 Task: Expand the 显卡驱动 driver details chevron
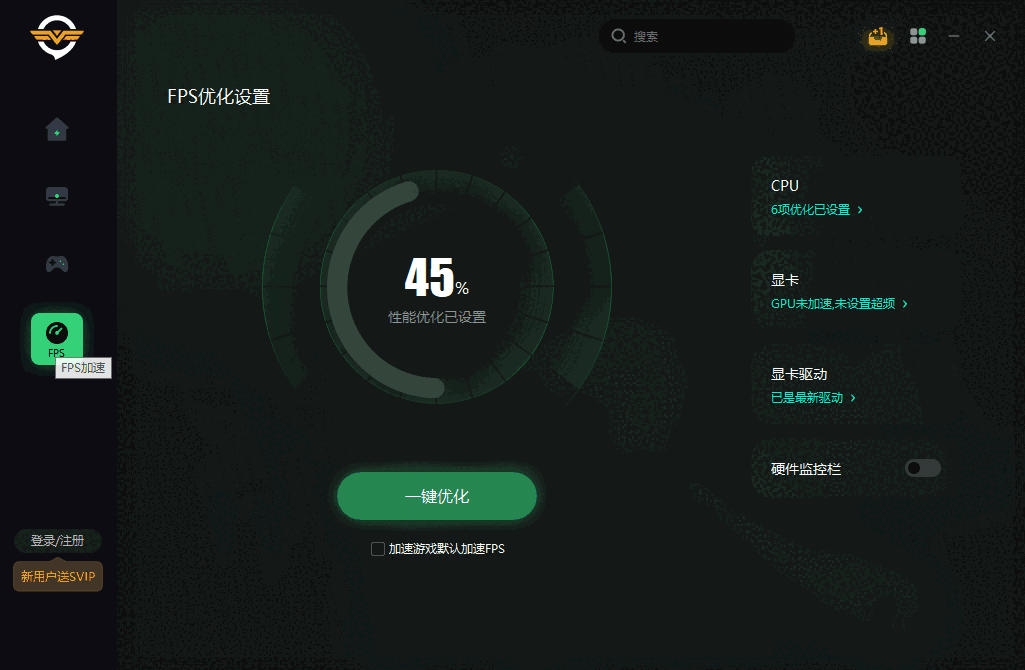852,397
